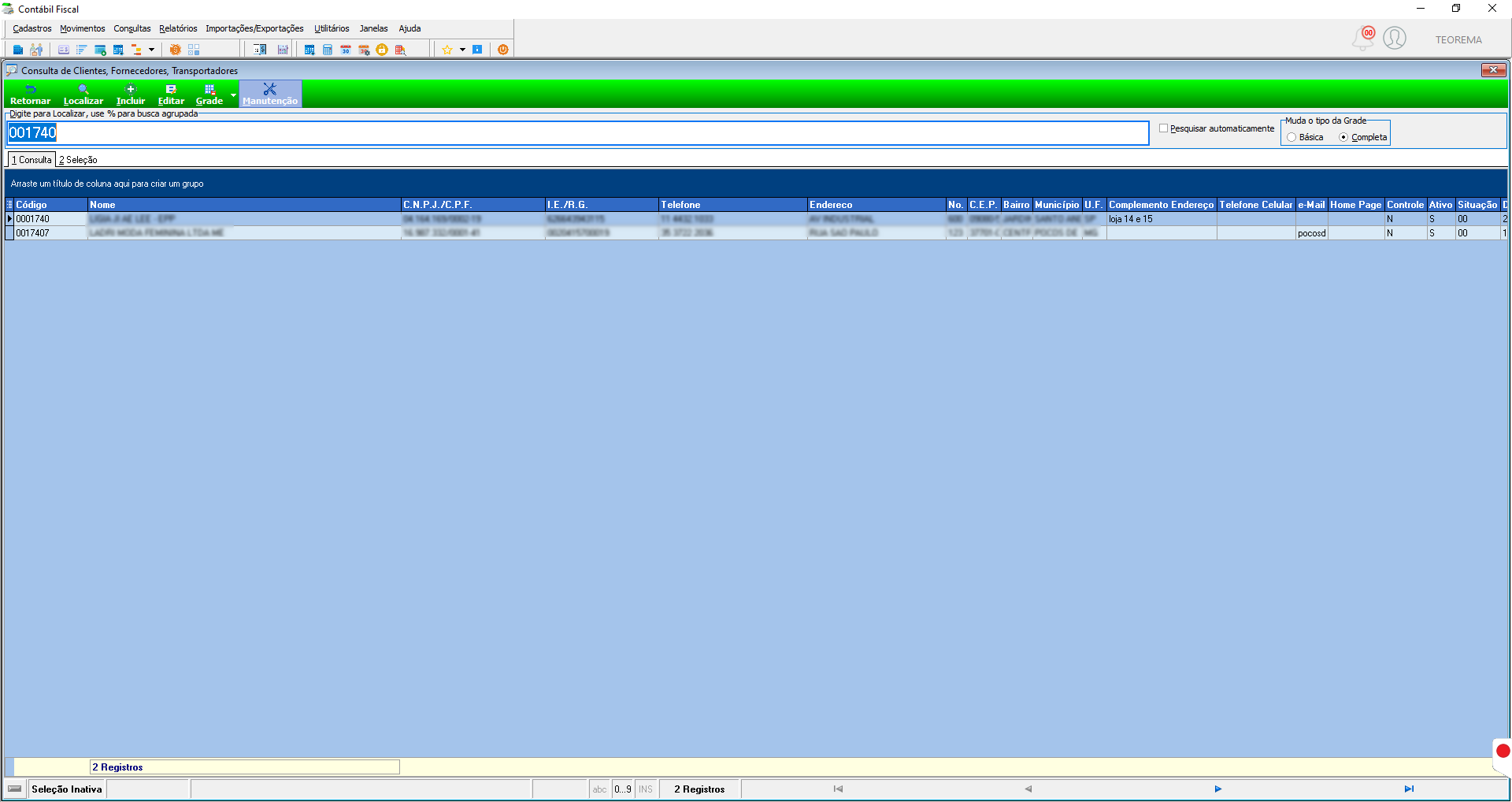
Task: Click the Situação column header
Action: pyautogui.click(x=1477, y=205)
